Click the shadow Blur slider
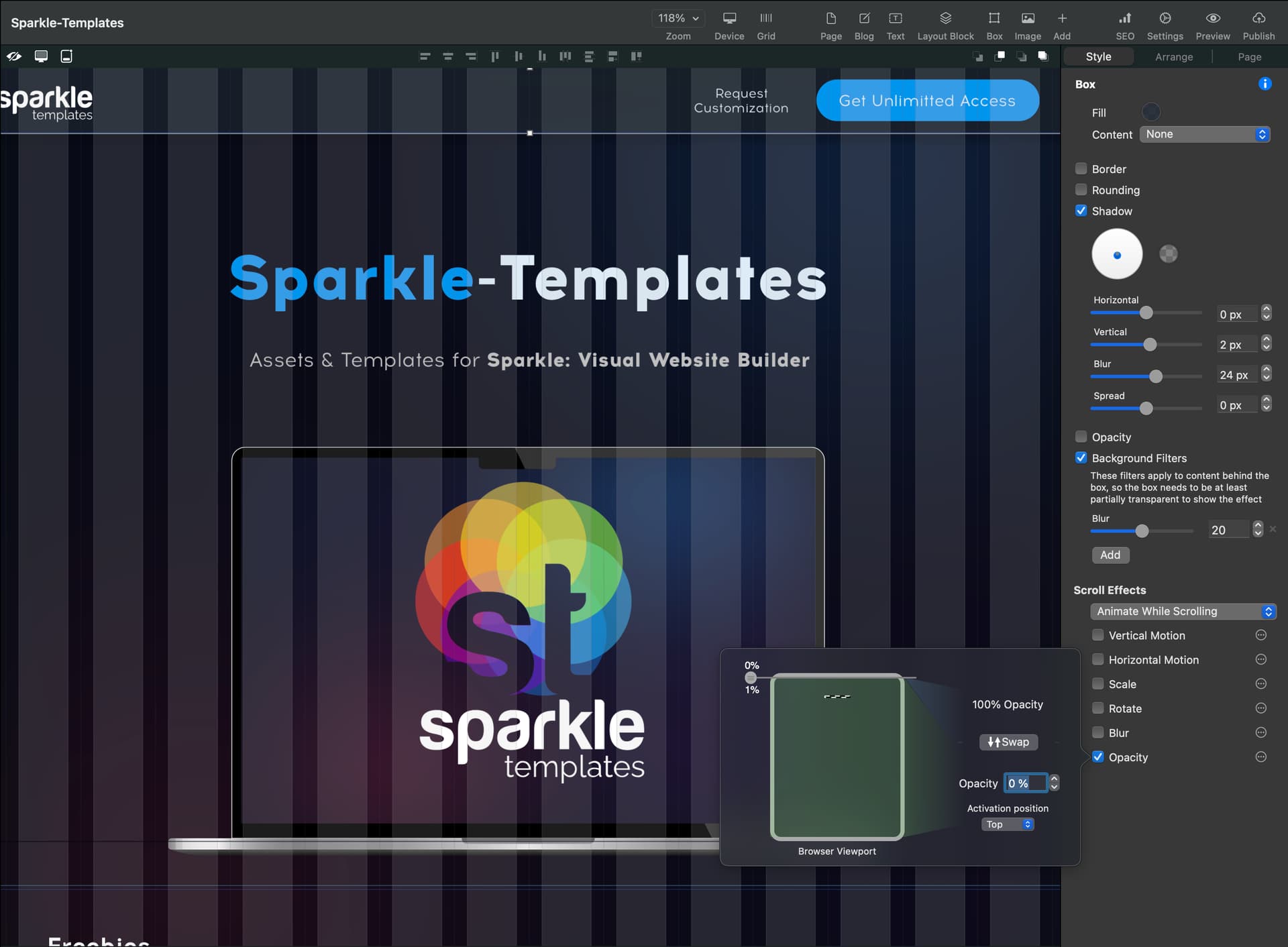The height and width of the screenshot is (947, 1288). click(x=1146, y=376)
